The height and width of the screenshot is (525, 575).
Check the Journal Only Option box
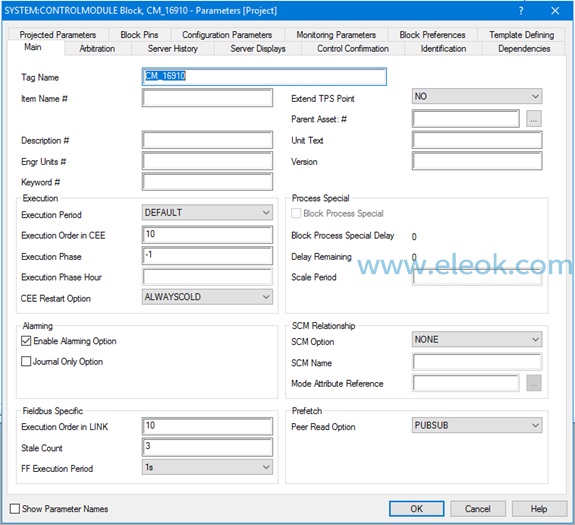click(26, 361)
